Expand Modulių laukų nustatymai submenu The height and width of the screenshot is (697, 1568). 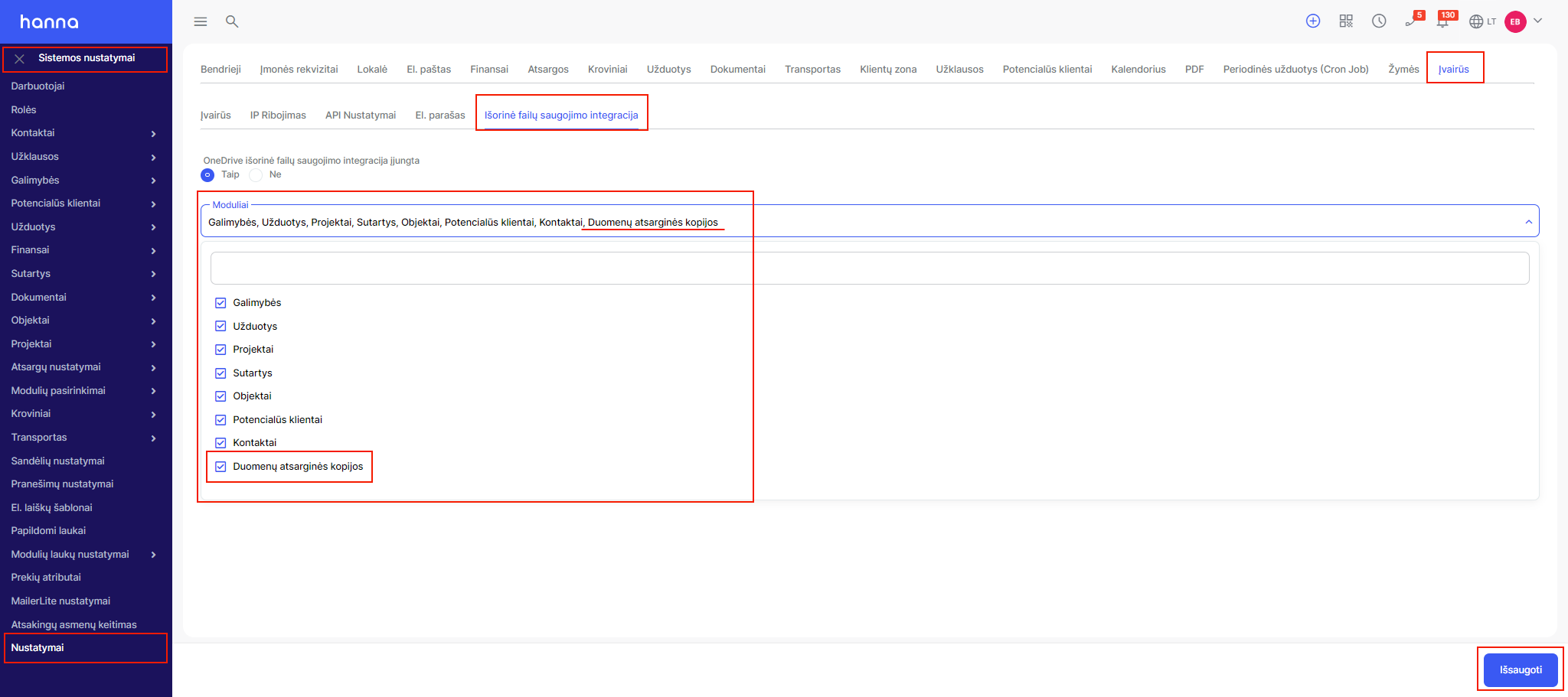tap(153, 555)
